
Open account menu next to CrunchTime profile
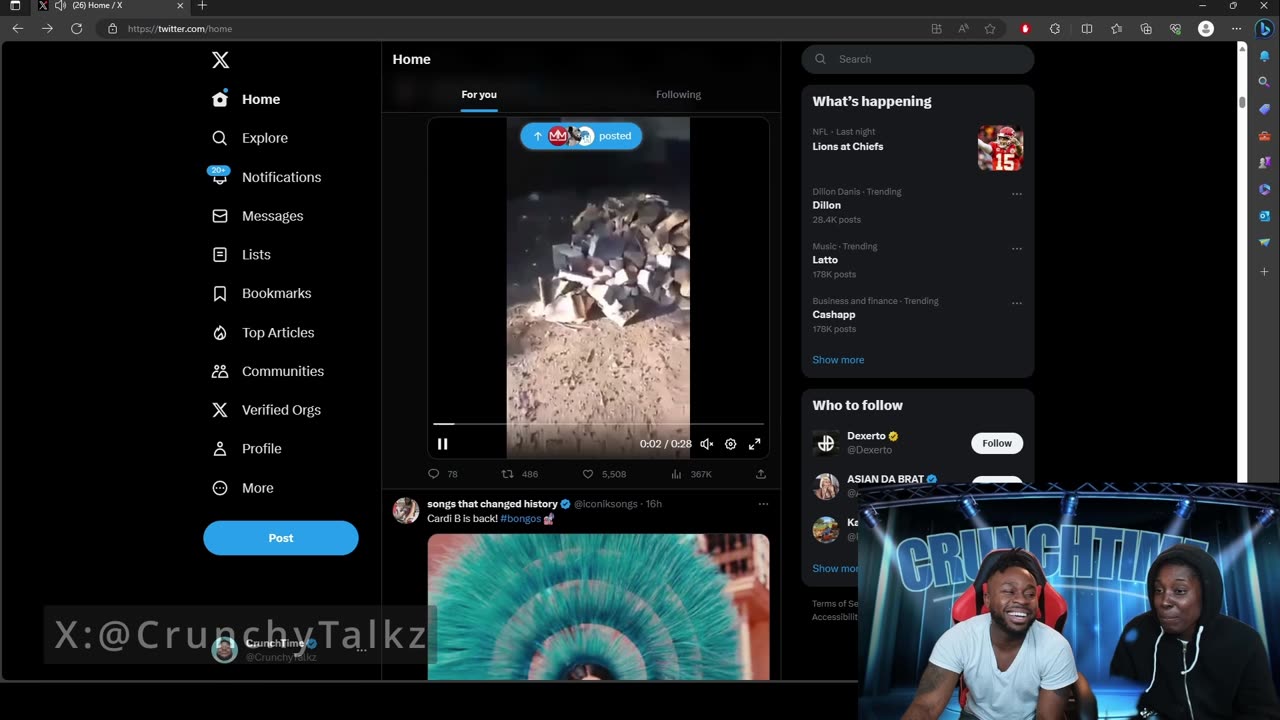pyautogui.click(x=362, y=649)
